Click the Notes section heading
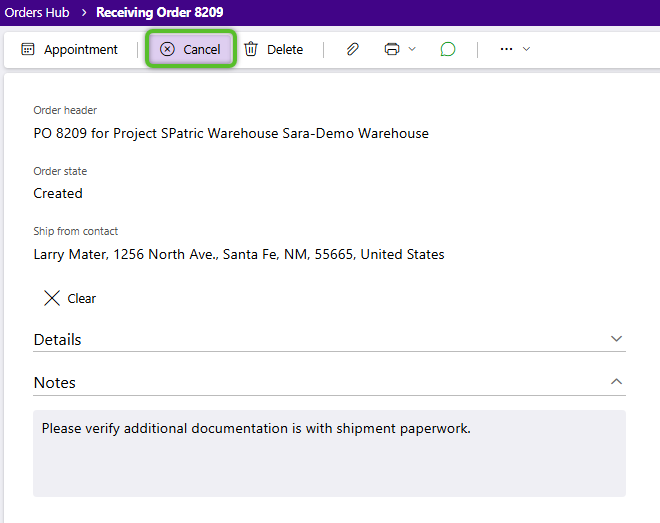This screenshot has width=660, height=523. tap(54, 383)
